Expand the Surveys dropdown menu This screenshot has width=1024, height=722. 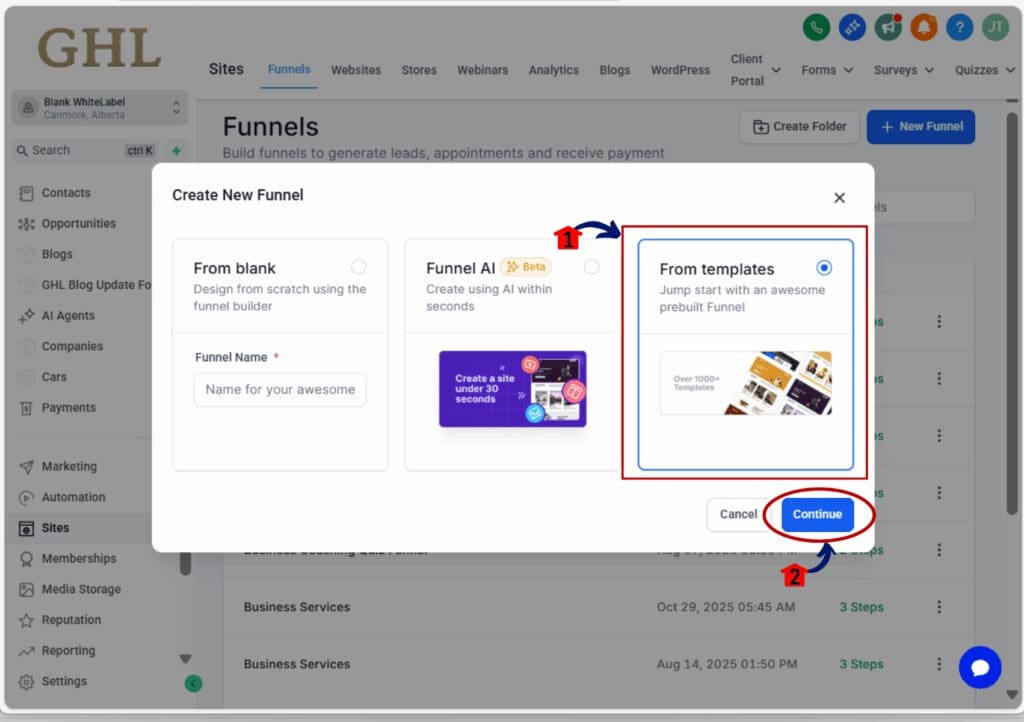903,70
